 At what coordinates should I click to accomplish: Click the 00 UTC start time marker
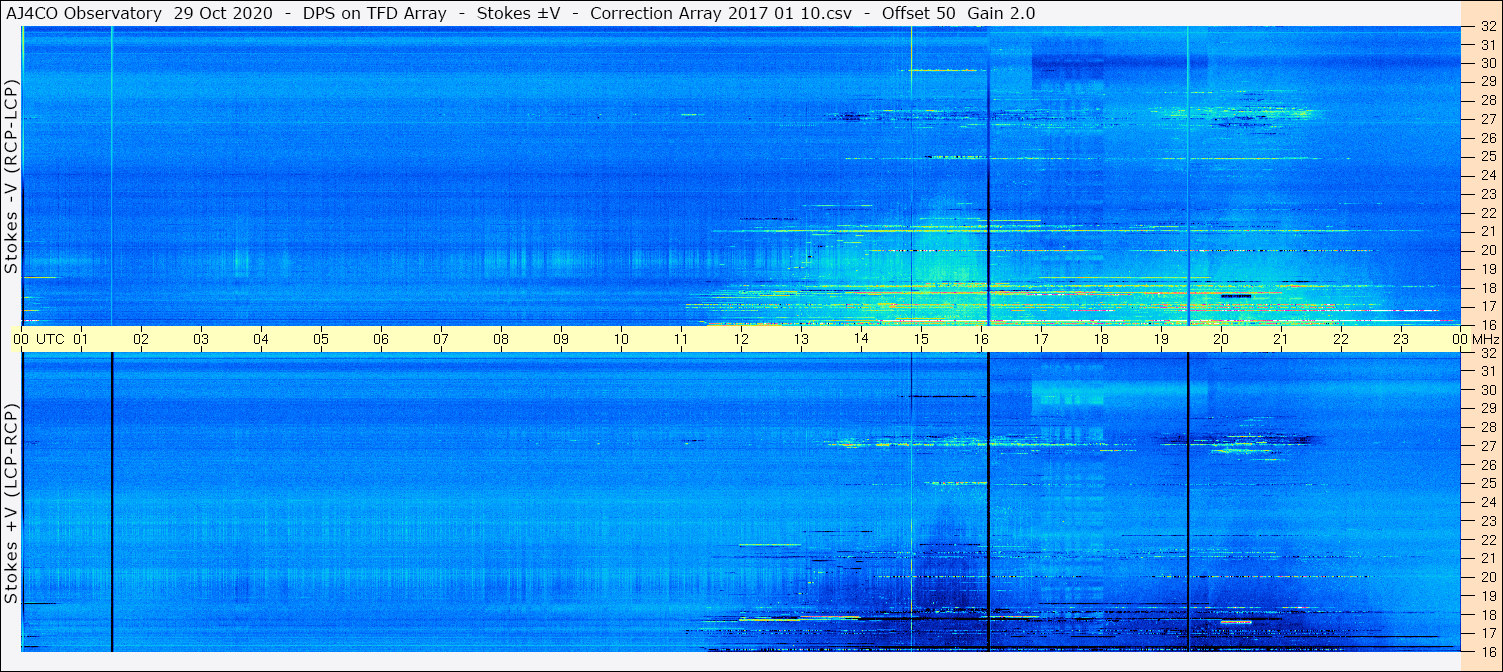click(x=39, y=339)
